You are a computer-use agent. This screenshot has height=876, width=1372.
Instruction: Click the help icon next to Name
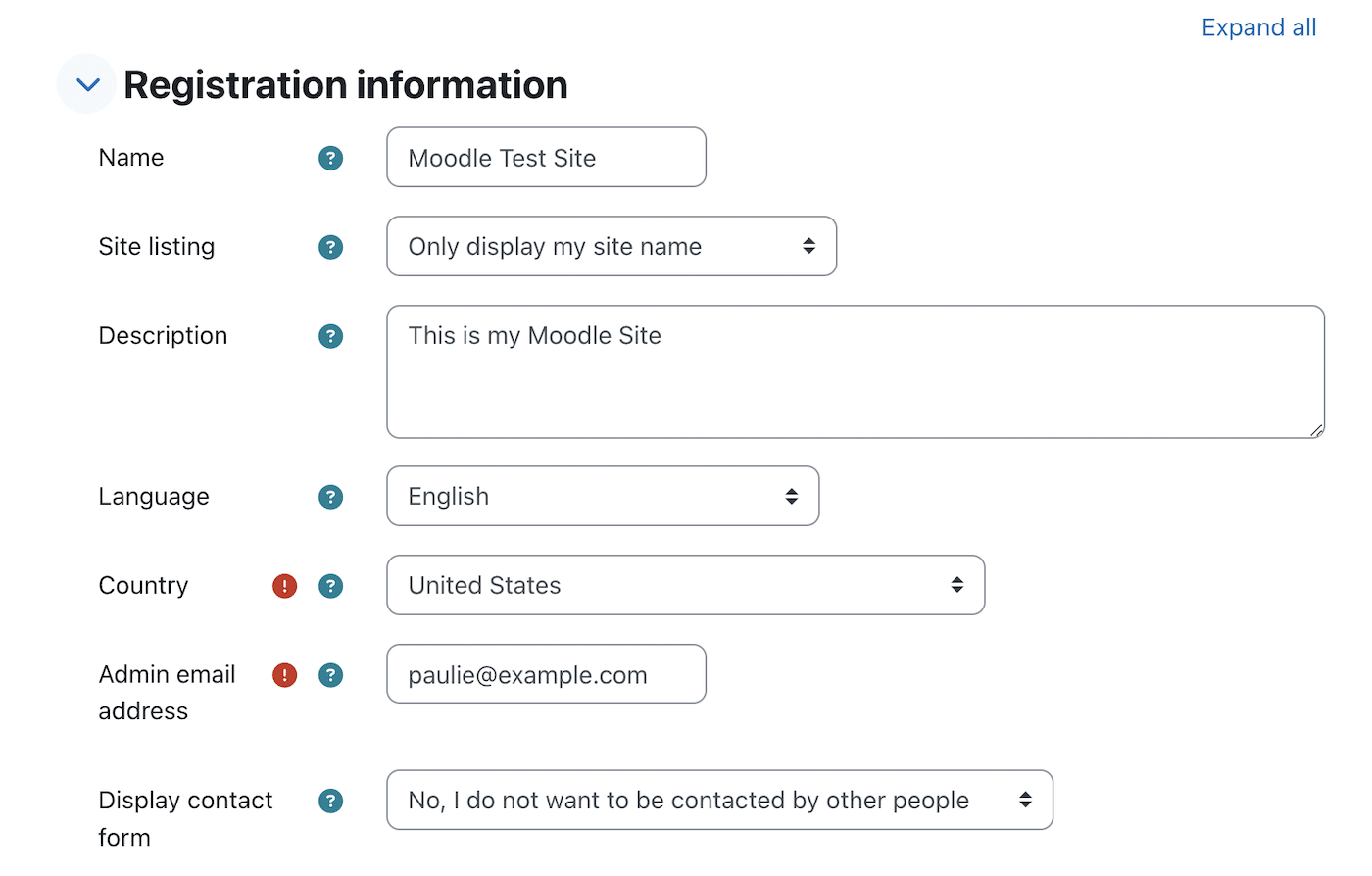coord(331,158)
